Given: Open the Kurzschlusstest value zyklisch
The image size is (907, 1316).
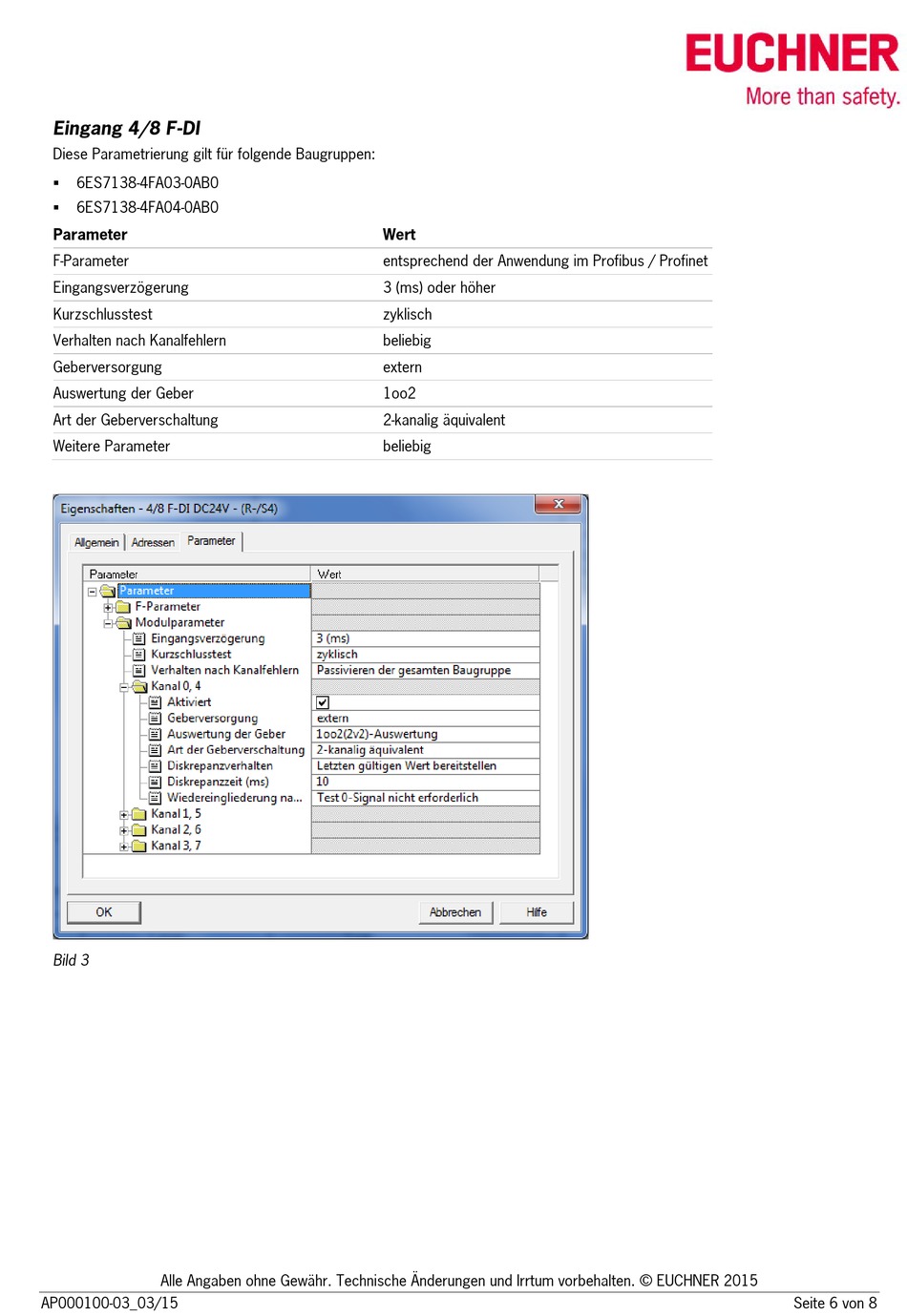Looking at the screenshot, I should 426,655.
